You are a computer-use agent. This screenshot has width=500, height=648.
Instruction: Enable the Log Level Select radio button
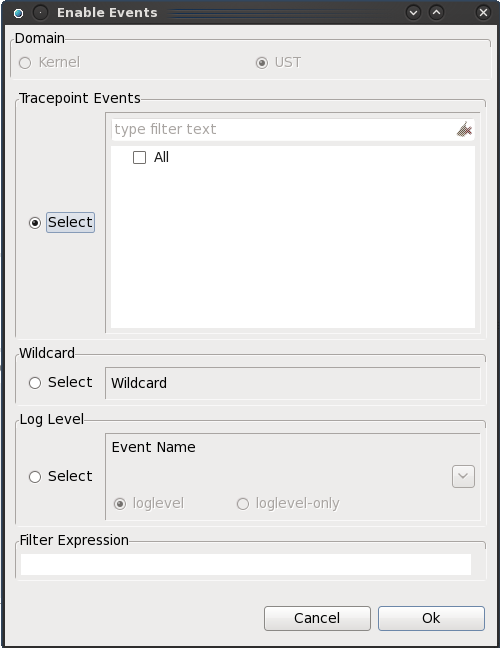pos(35,477)
